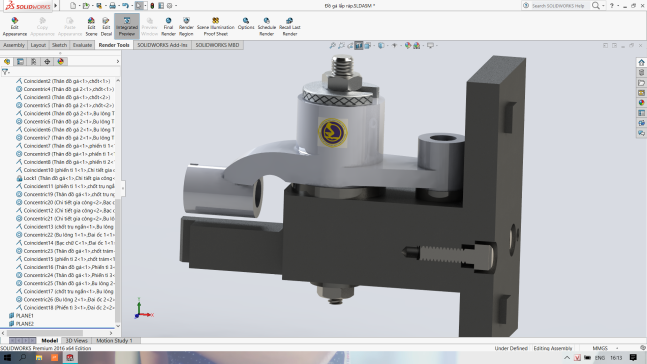
Task: Open the Edit Scene tool
Action: point(91,27)
